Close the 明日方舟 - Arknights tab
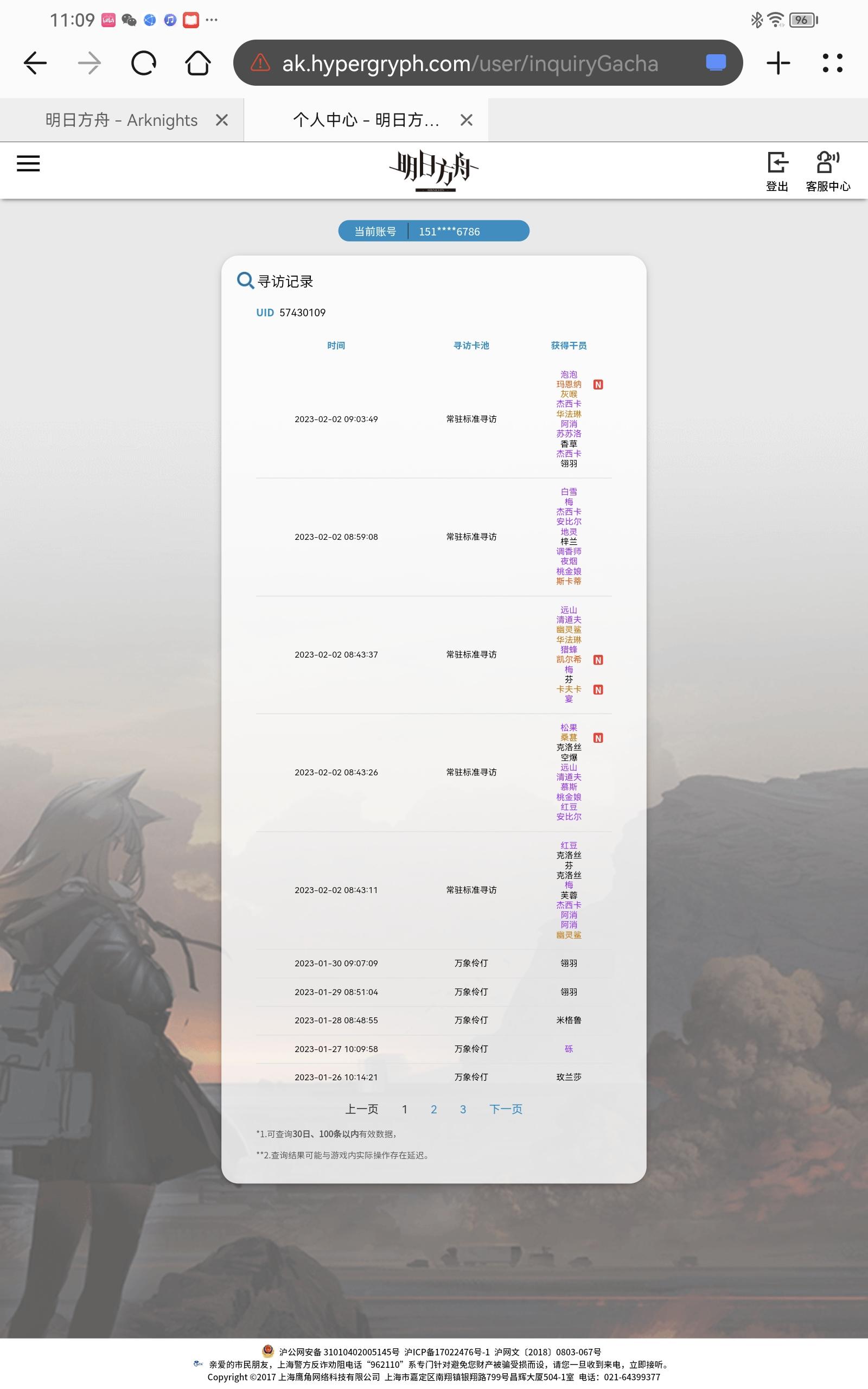 pyautogui.click(x=221, y=120)
